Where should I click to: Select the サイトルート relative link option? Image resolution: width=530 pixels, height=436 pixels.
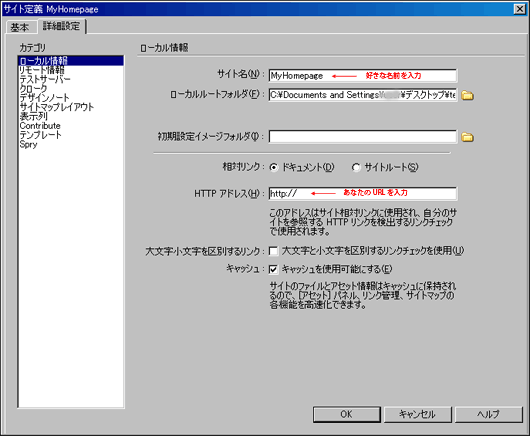(x=356, y=167)
